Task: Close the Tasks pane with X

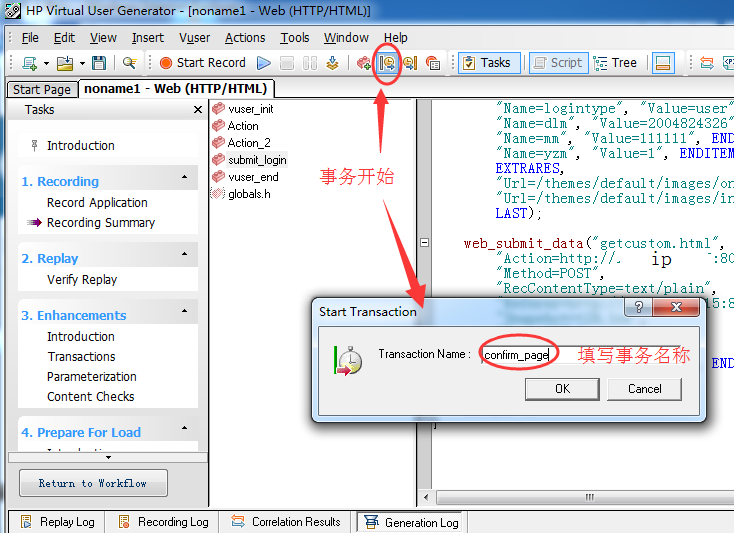Action: [x=198, y=110]
